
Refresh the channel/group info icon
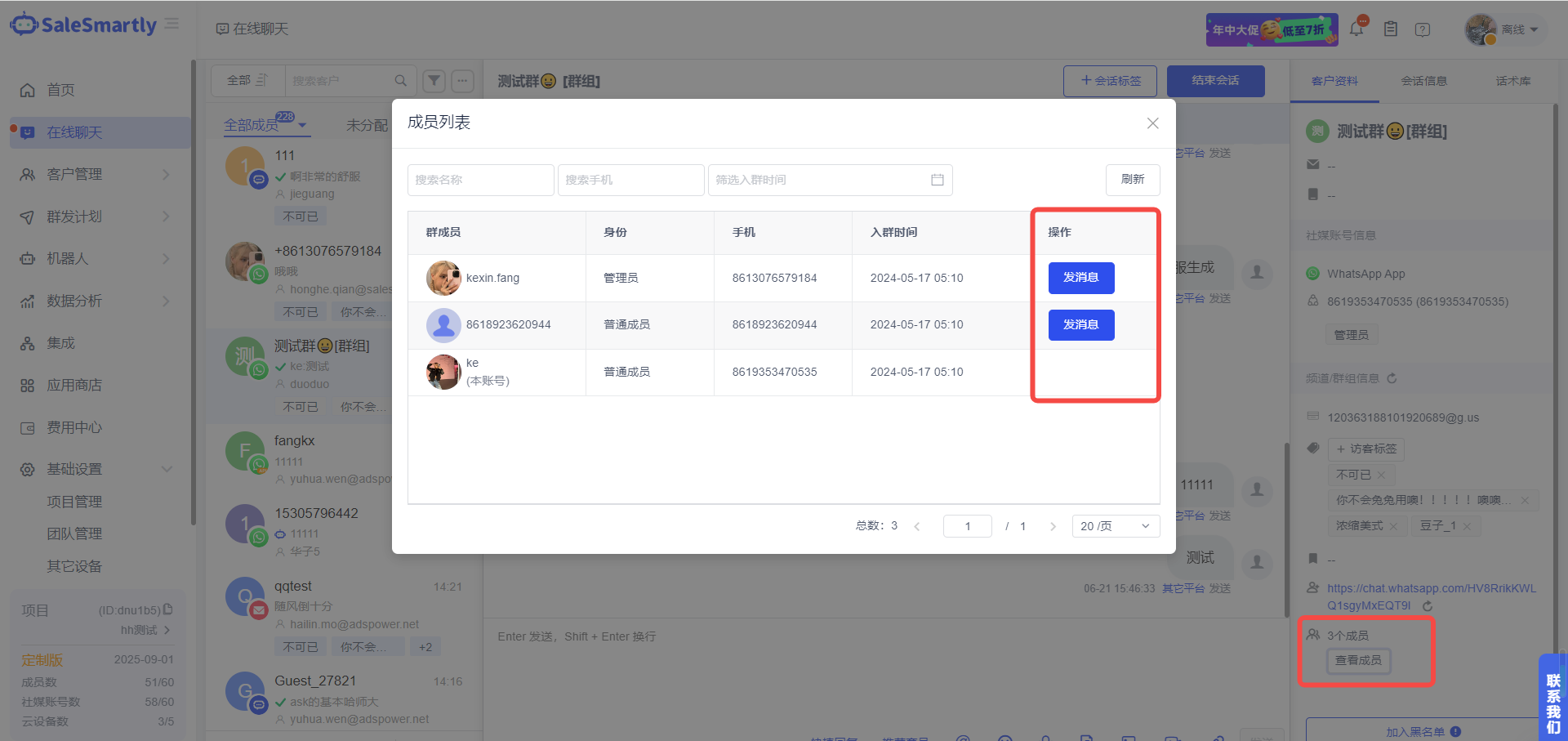click(x=1392, y=378)
